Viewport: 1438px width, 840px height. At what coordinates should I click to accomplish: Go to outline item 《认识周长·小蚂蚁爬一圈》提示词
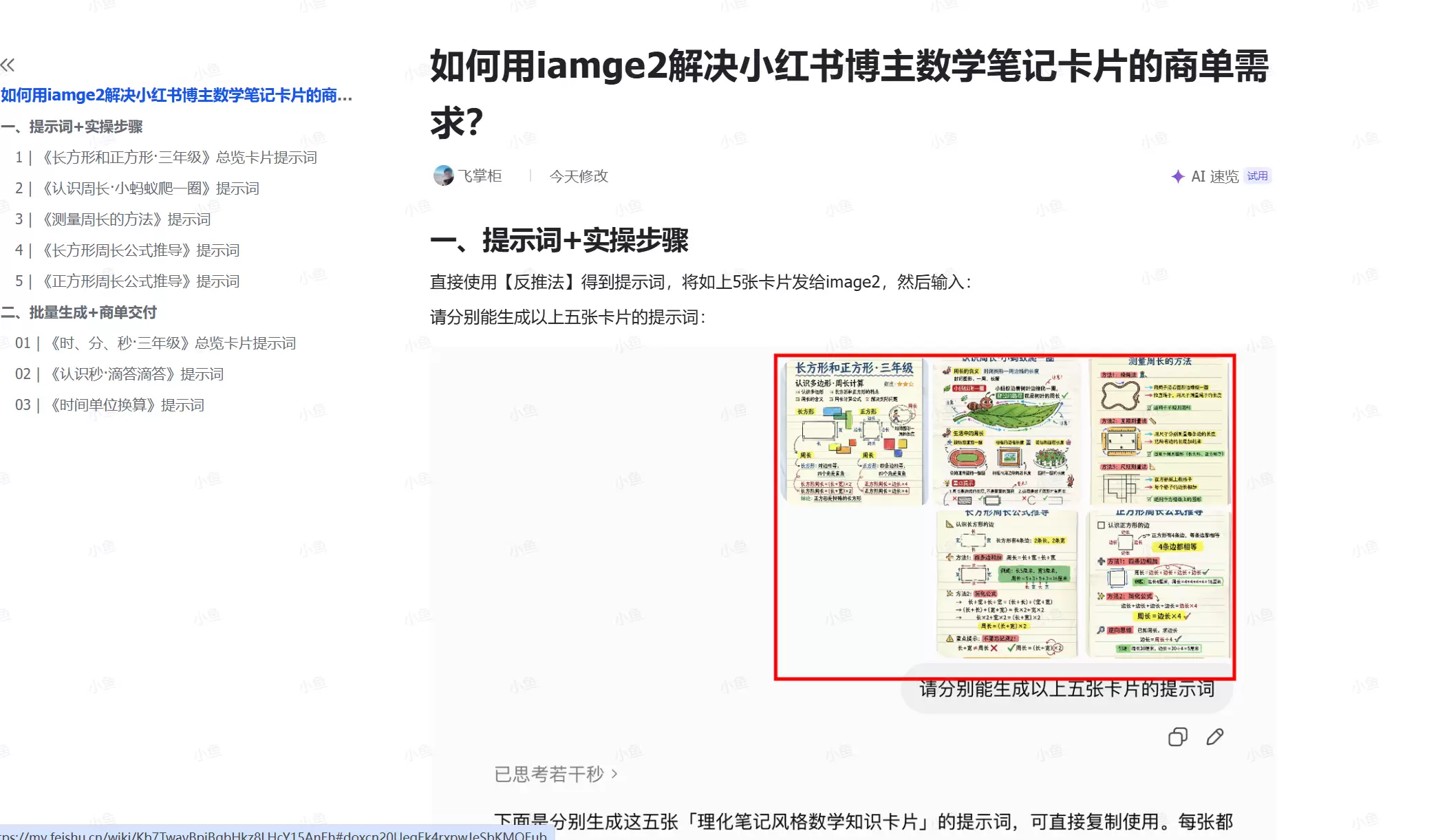[x=137, y=189]
